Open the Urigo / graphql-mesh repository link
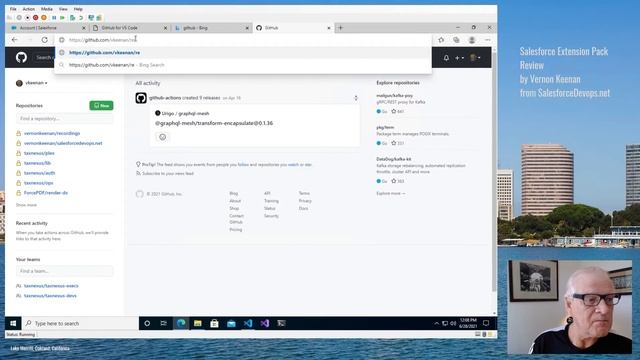Image resolution: width=640 pixels, height=360 pixels. [185, 113]
